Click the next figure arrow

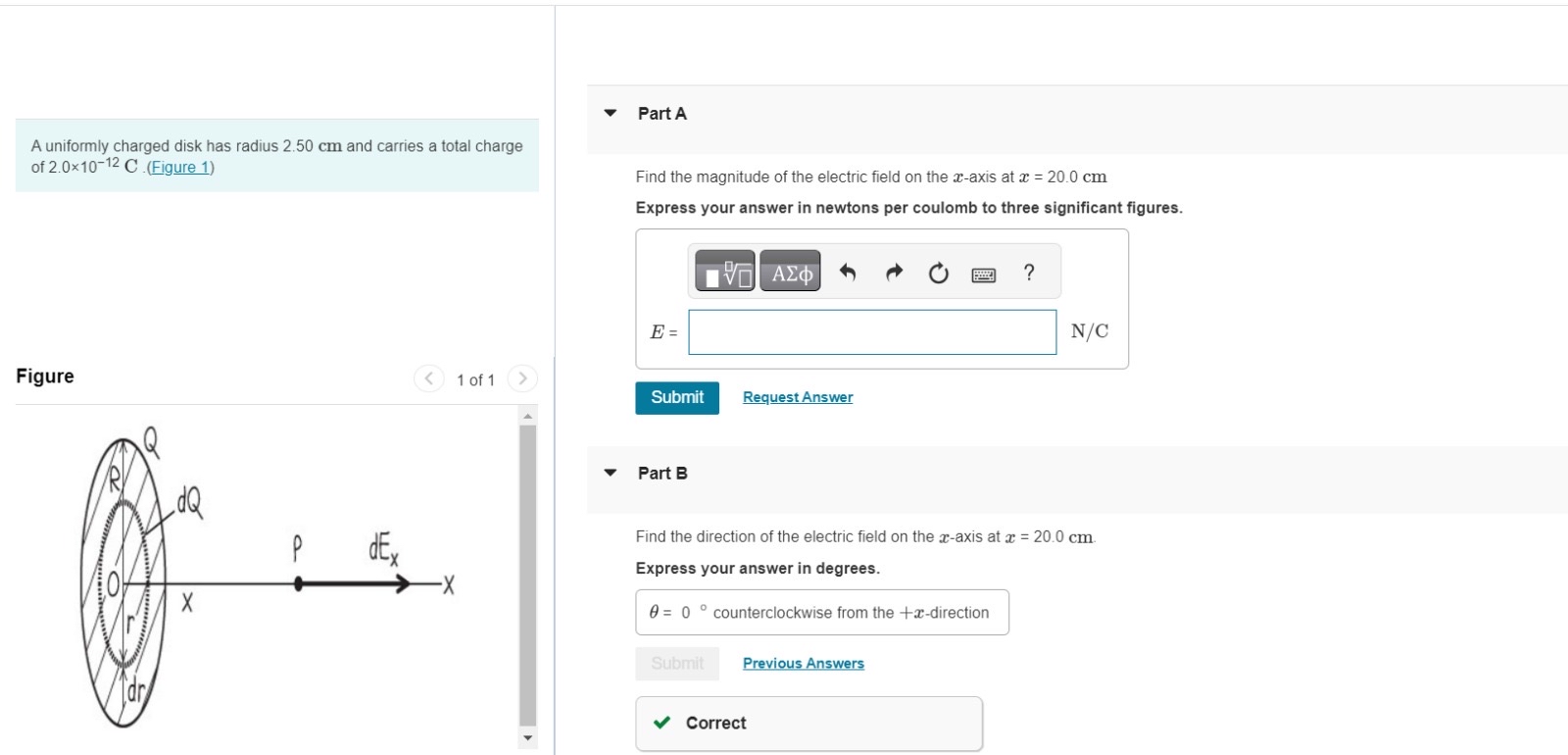pos(522,378)
